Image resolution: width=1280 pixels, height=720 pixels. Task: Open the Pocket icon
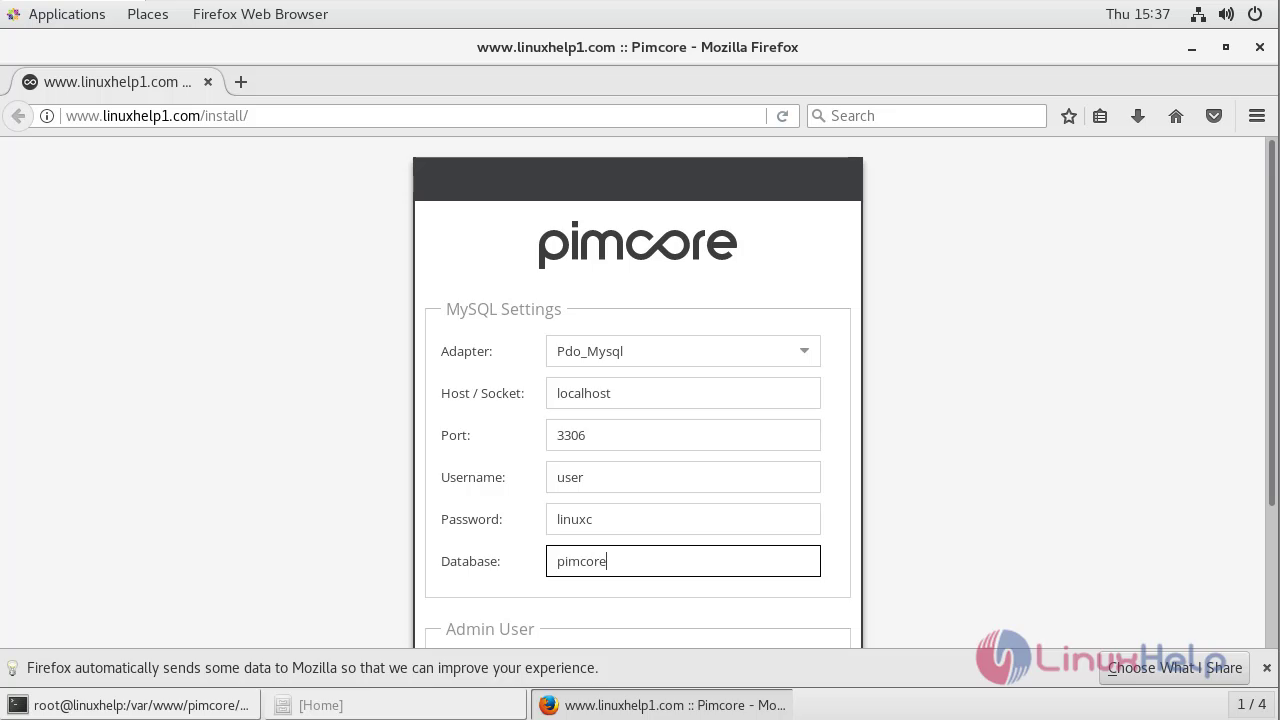[x=1214, y=116]
